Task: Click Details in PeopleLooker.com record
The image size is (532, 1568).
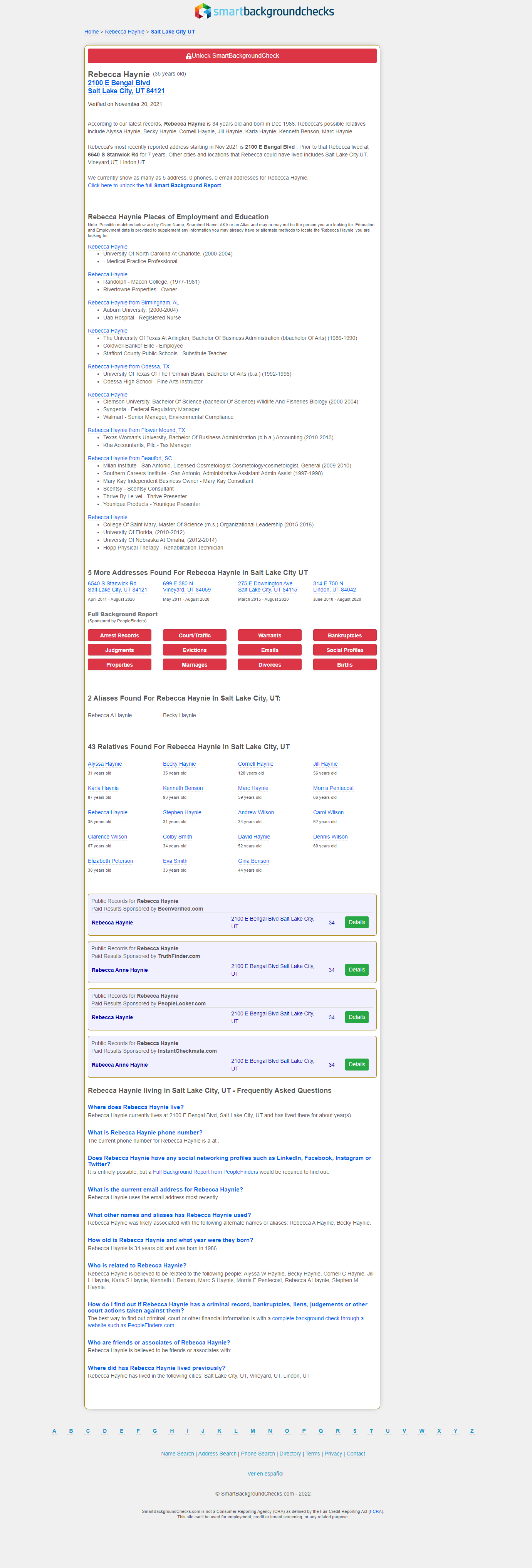Action: (357, 1018)
